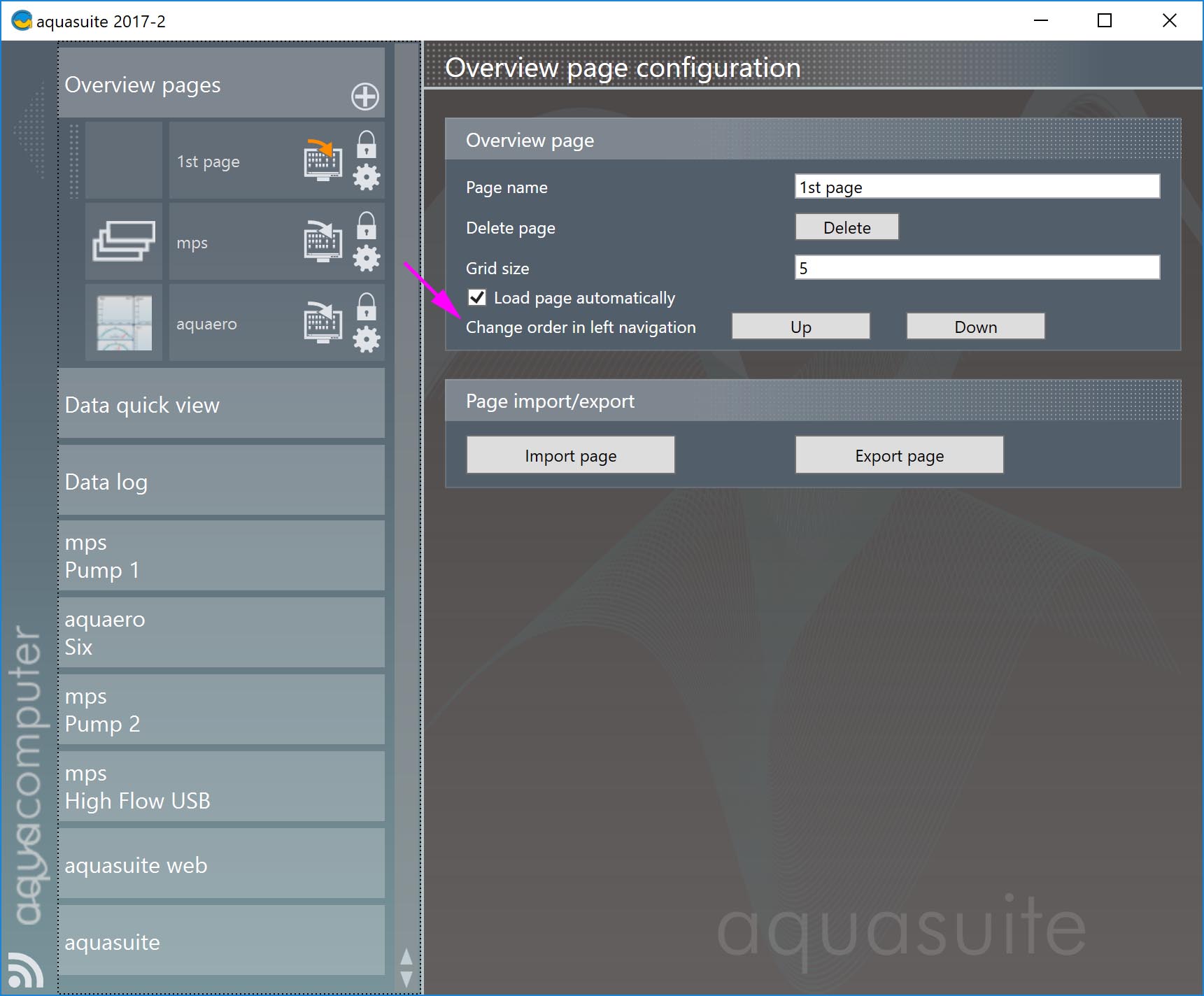Click the 'Page name' label
The image size is (1204, 996).
pyautogui.click(x=507, y=187)
